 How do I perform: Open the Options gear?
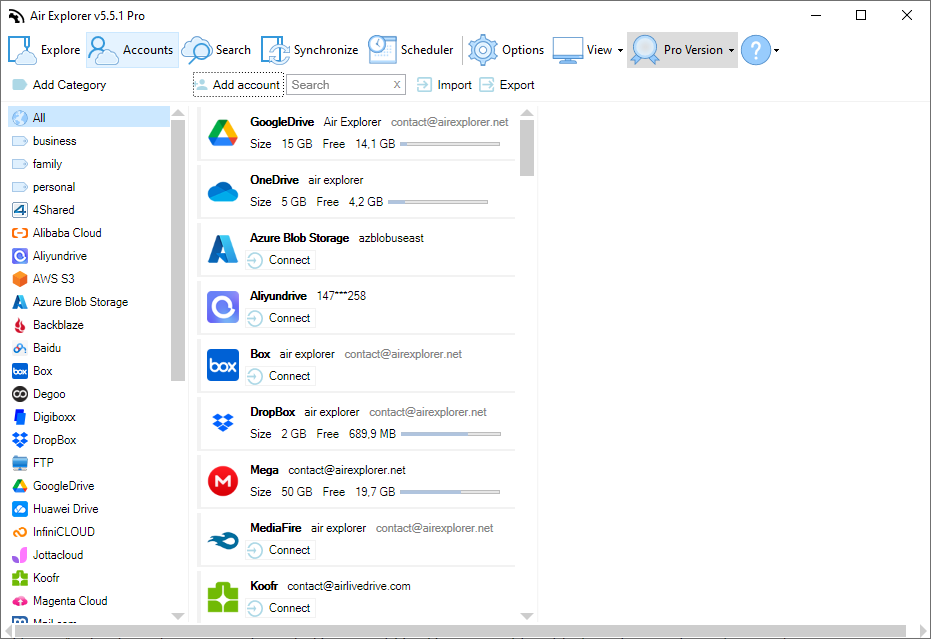[506, 50]
